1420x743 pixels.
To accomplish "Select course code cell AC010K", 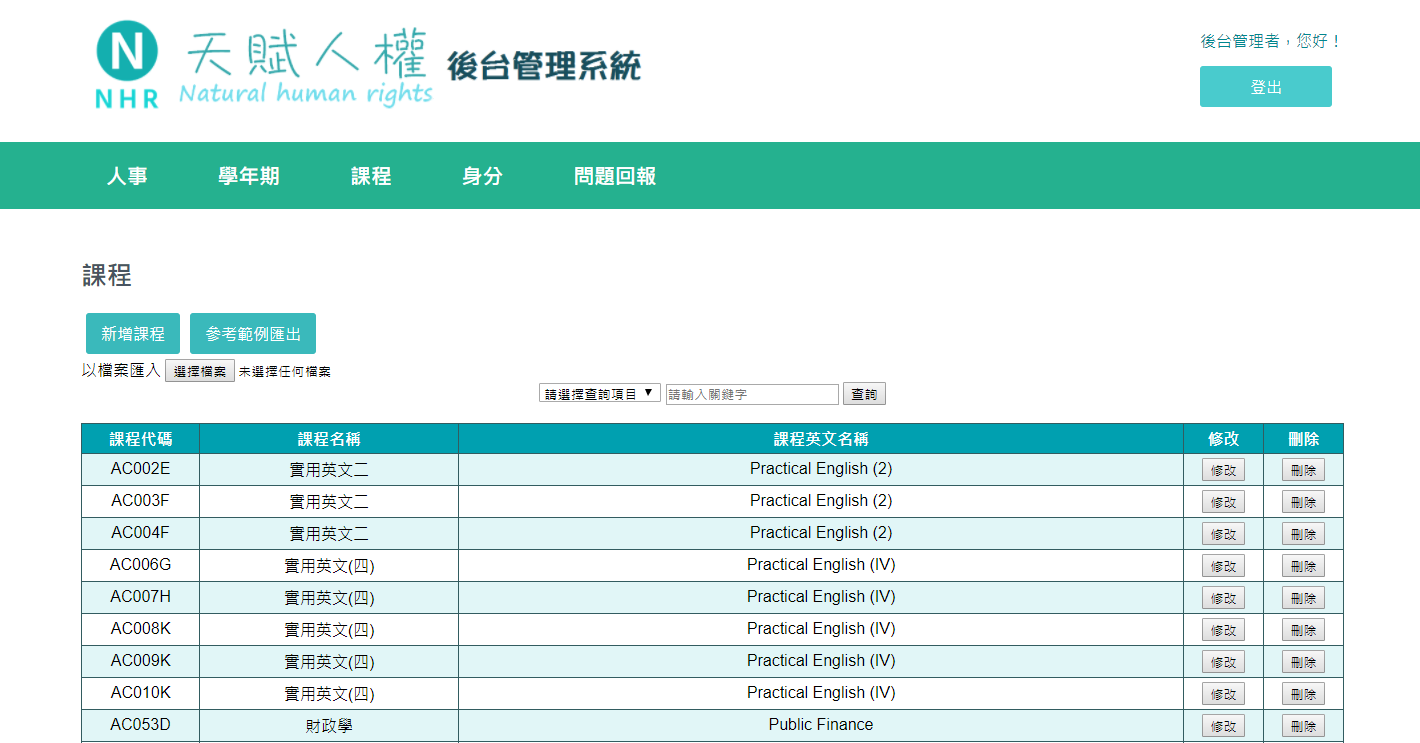I will [x=141, y=693].
